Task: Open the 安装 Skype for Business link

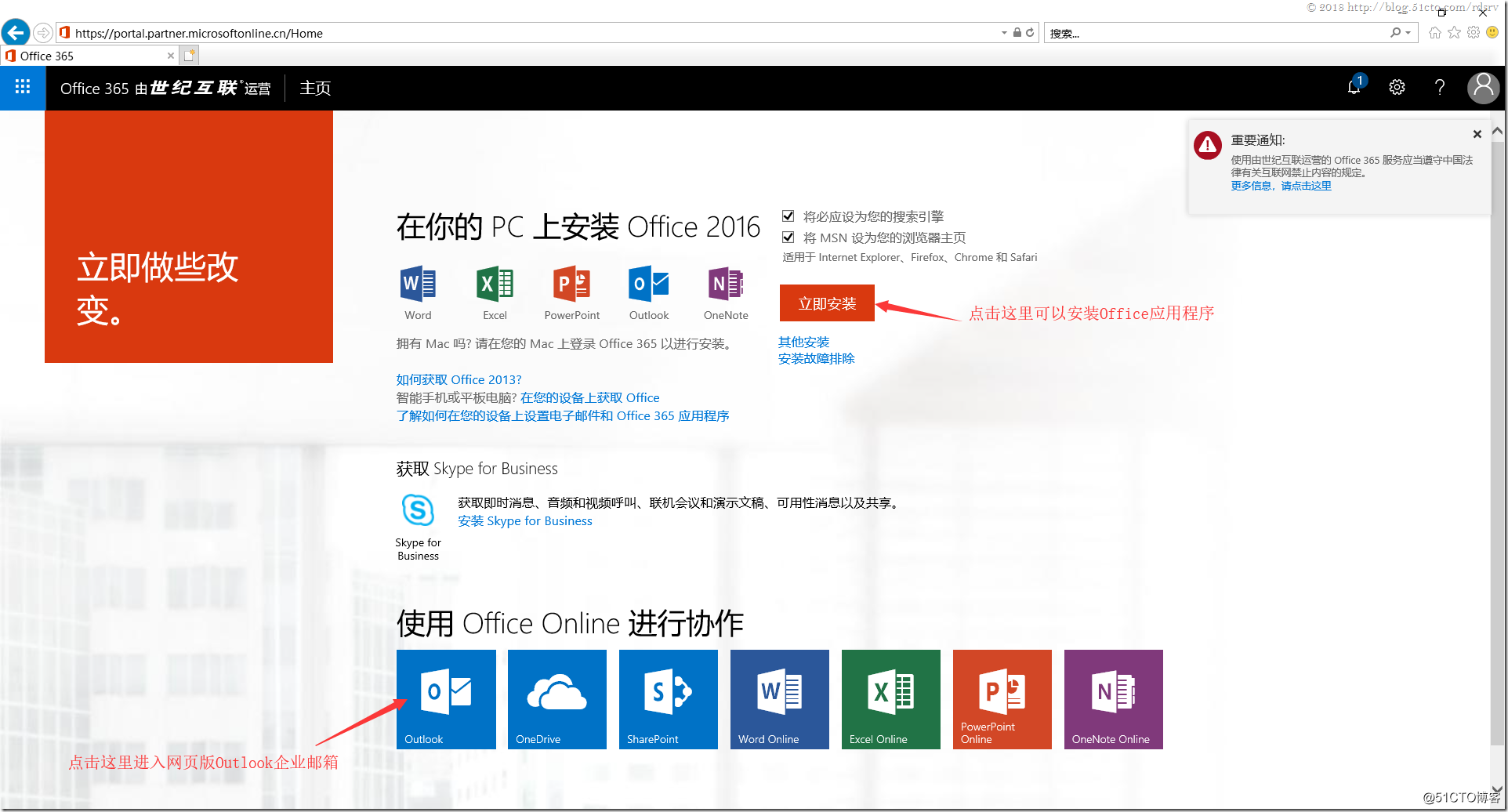Action: 525,520
